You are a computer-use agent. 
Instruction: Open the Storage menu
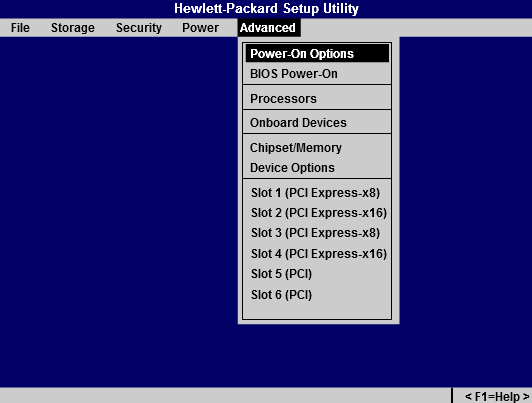click(73, 28)
